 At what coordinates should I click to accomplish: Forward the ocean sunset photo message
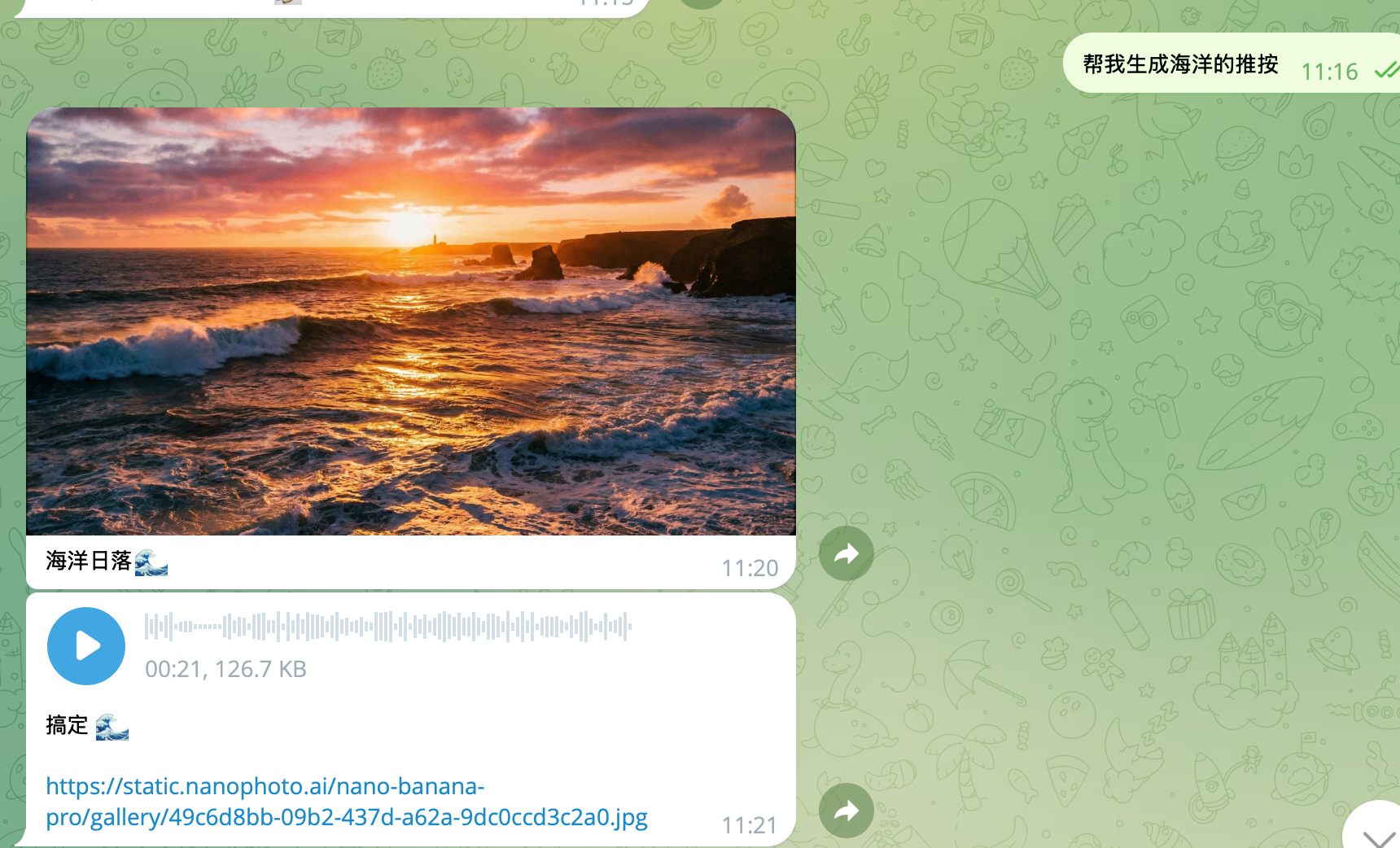click(x=847, y=553)
